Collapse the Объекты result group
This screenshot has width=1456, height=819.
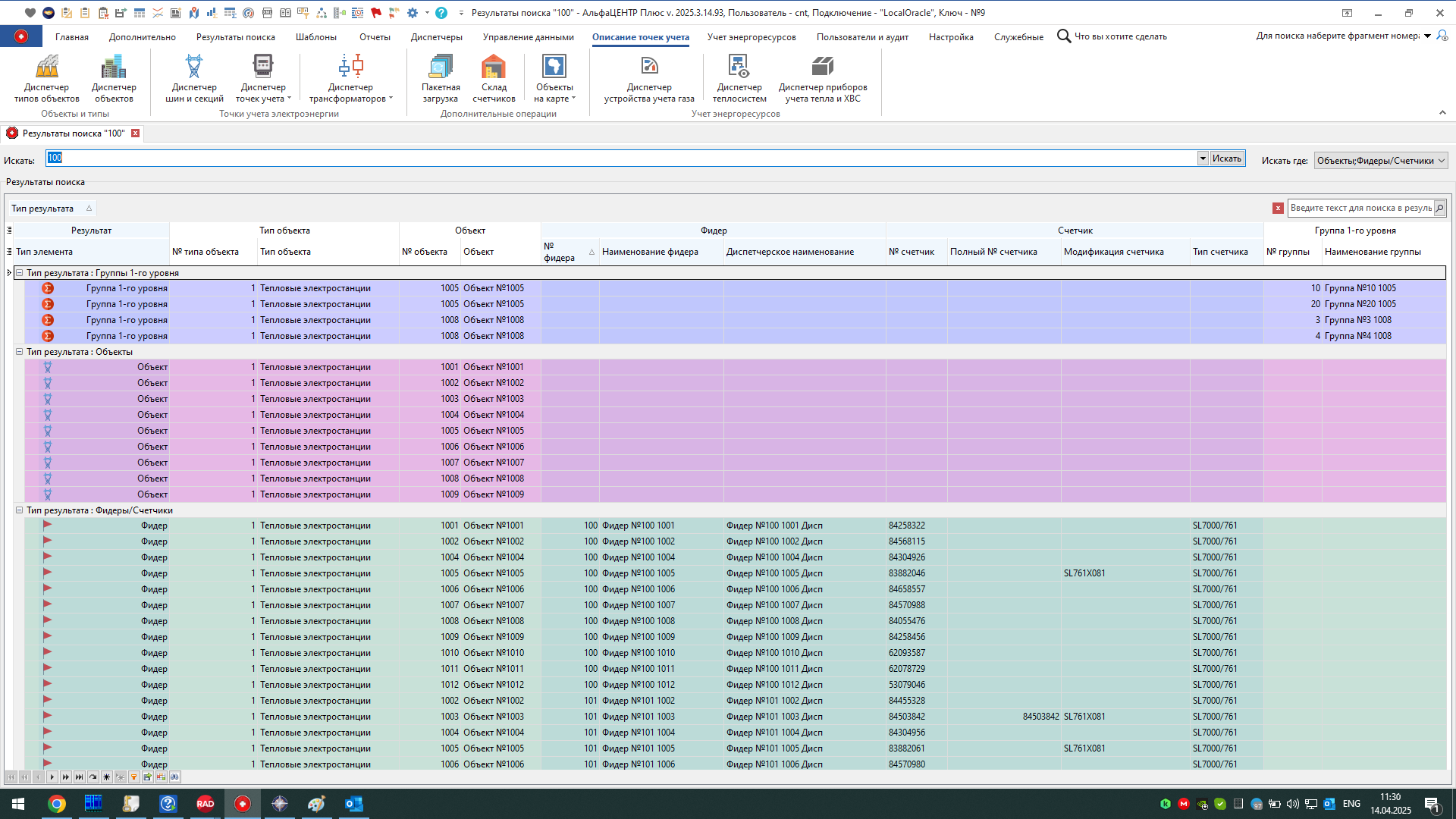20,352
